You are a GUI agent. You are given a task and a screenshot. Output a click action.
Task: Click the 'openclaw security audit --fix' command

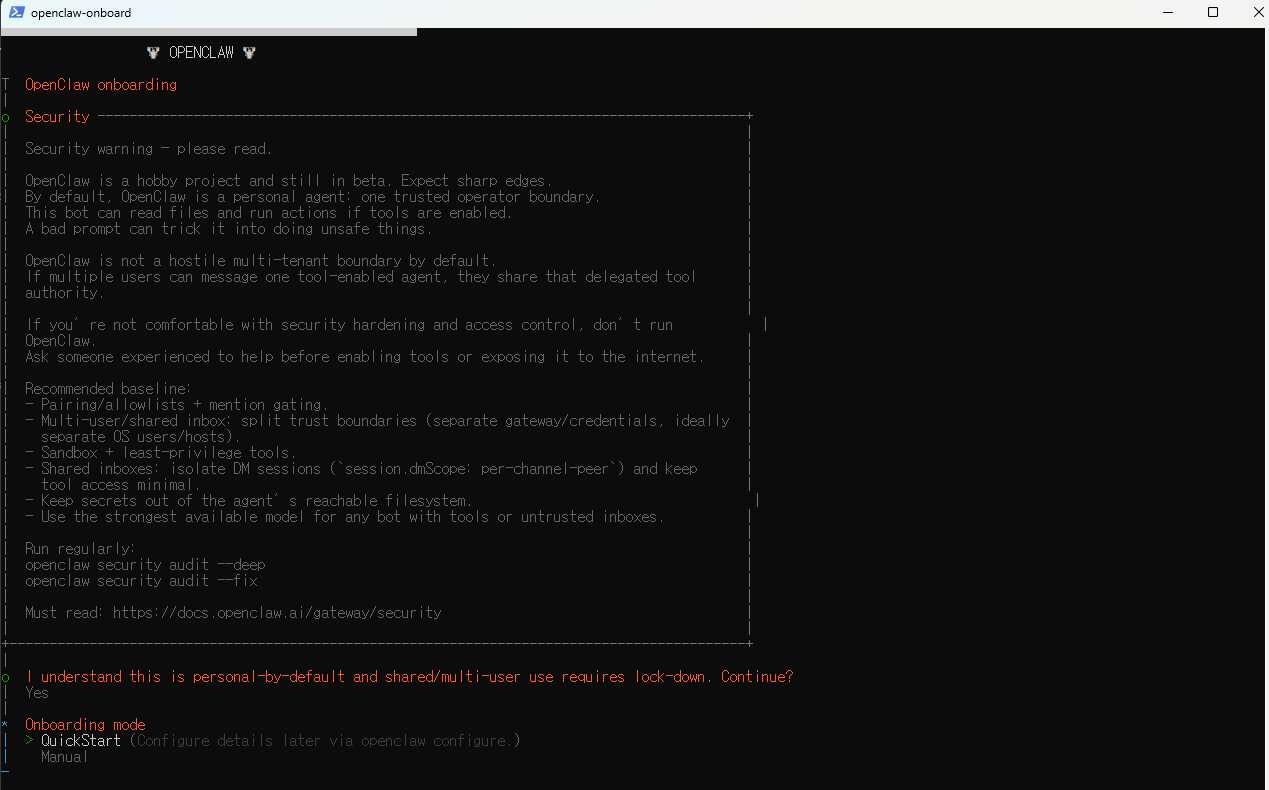(x=141, y=581)
